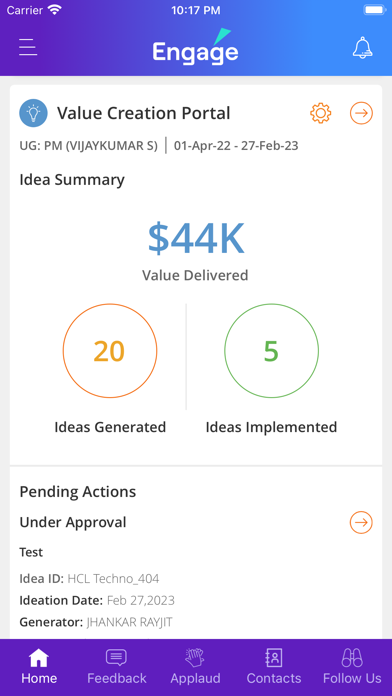Tap the 20 Ideas Generated circle
Image resolution: width=392 pixels, height=696 pixels.
click(110, 351)
